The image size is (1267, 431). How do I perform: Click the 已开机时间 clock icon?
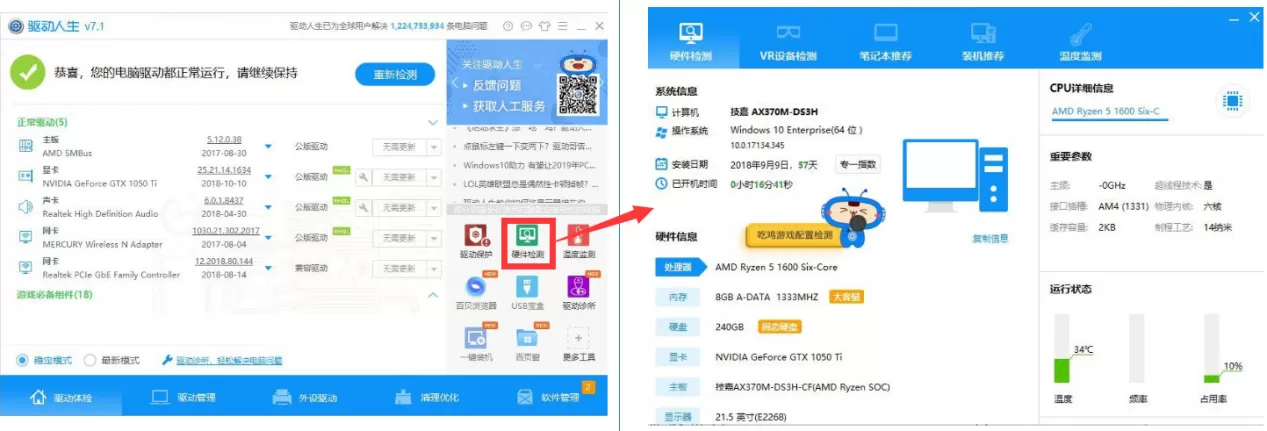(x=661, y=183)
